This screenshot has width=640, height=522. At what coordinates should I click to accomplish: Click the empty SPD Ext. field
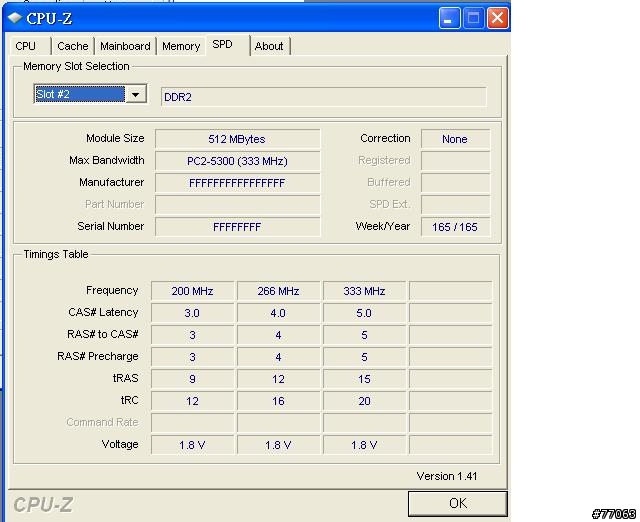455,205
